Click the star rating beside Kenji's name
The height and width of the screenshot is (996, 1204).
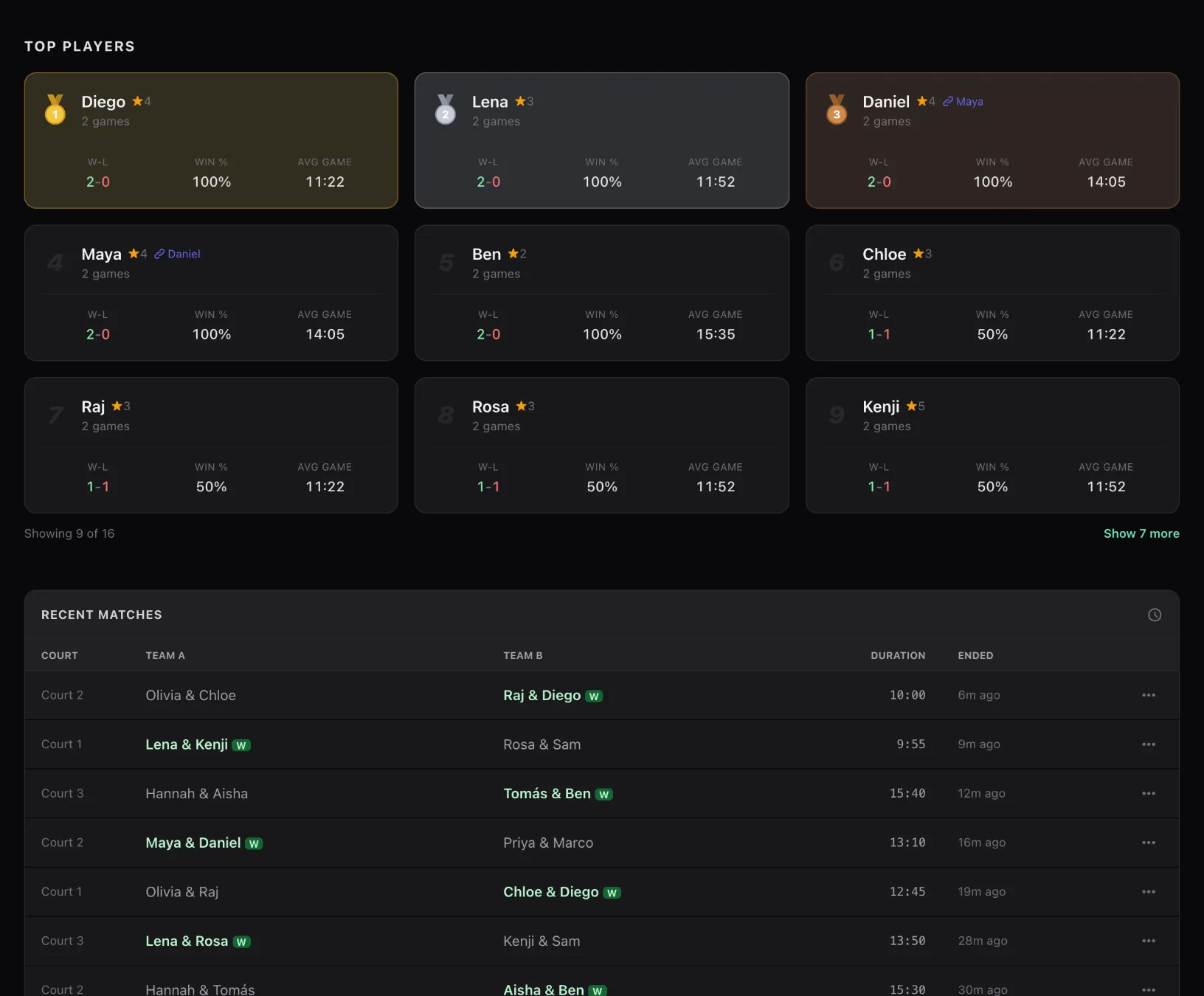click(916, 406)
